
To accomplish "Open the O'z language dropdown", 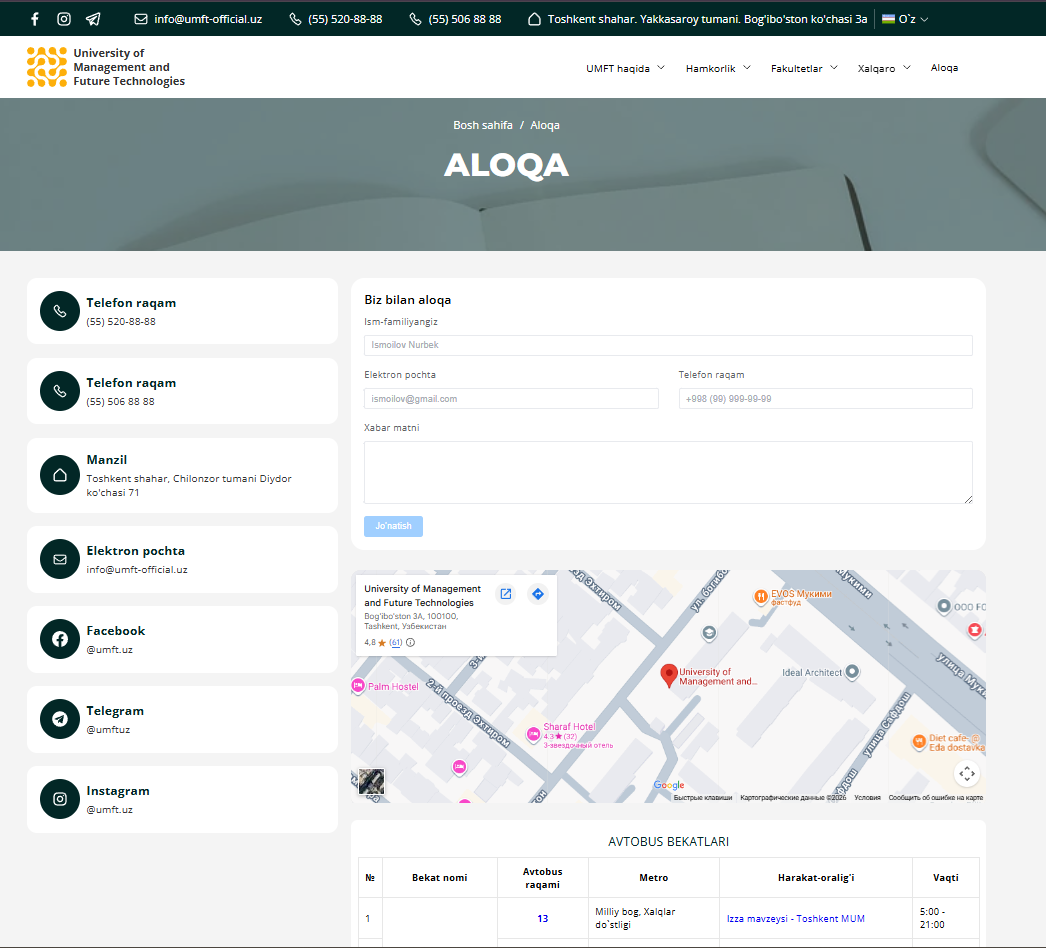I will coord(905,19).
